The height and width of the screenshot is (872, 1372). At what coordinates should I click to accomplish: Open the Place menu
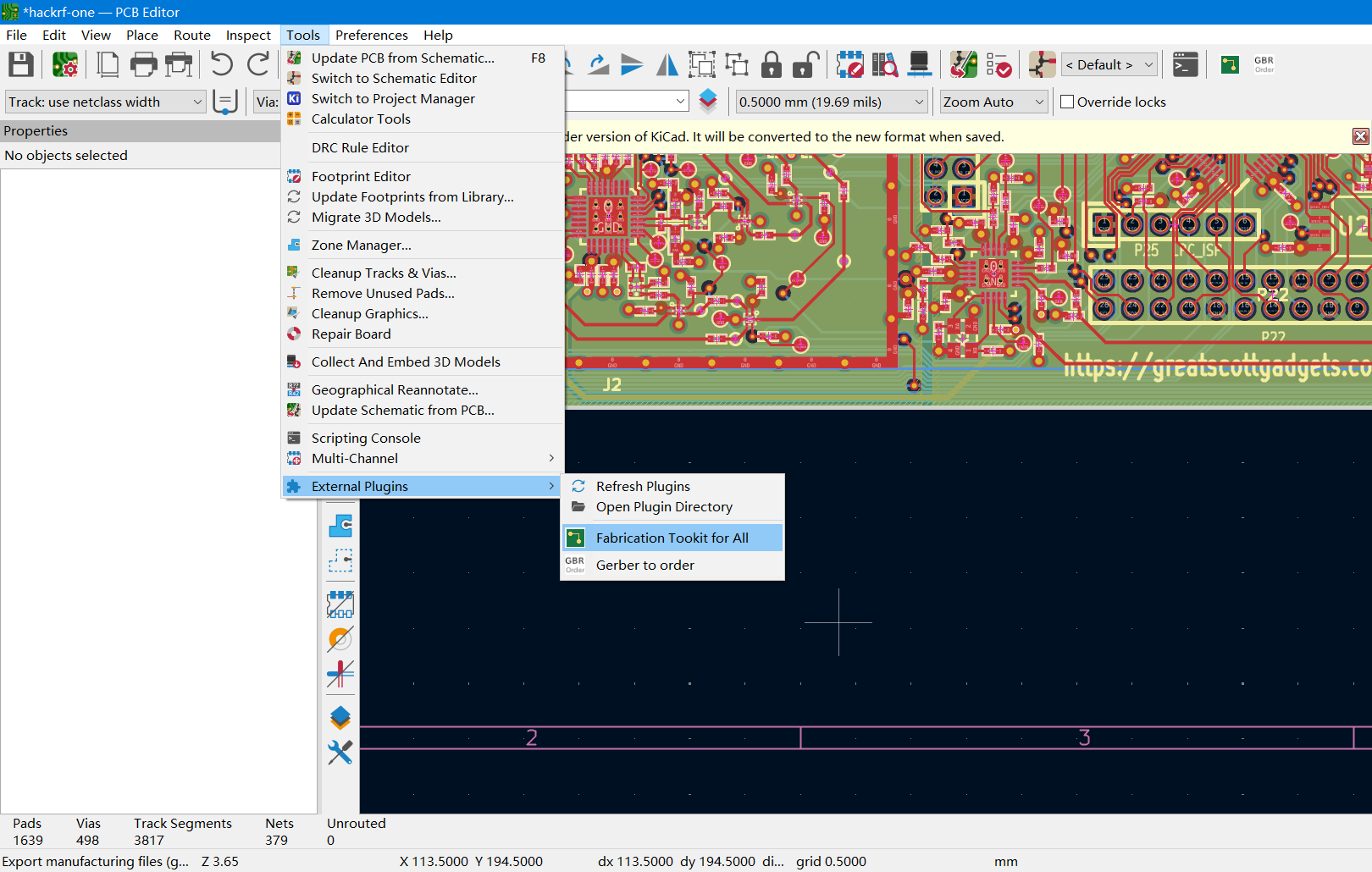(x=142, y=35)
